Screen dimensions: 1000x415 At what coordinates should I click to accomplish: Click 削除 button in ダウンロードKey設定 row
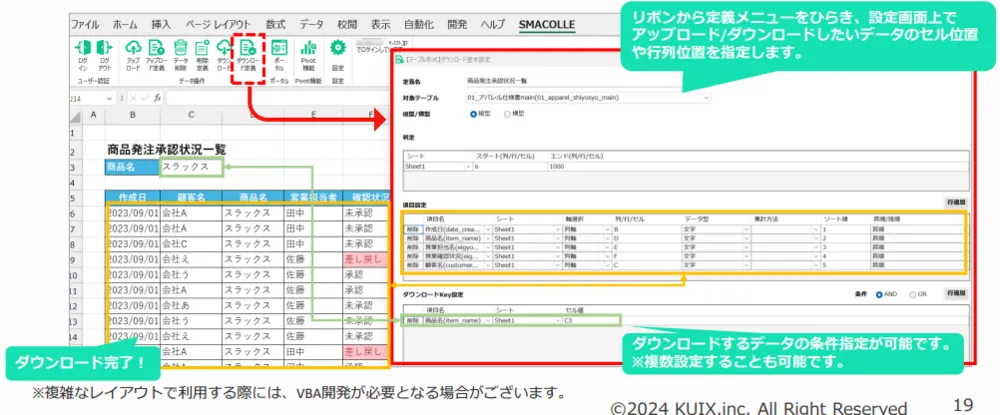[x=412, y=321]
